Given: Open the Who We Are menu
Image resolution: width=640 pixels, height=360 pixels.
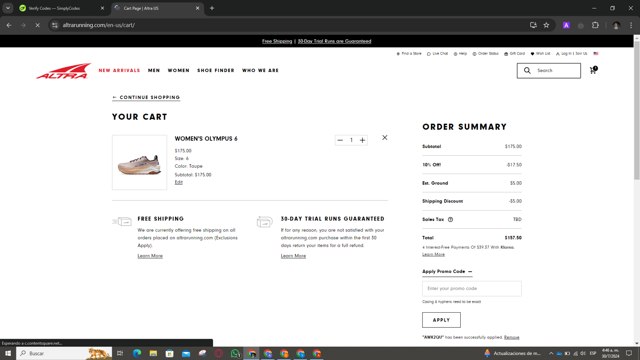Looking at the screenshot, I should tap(260, 70).
